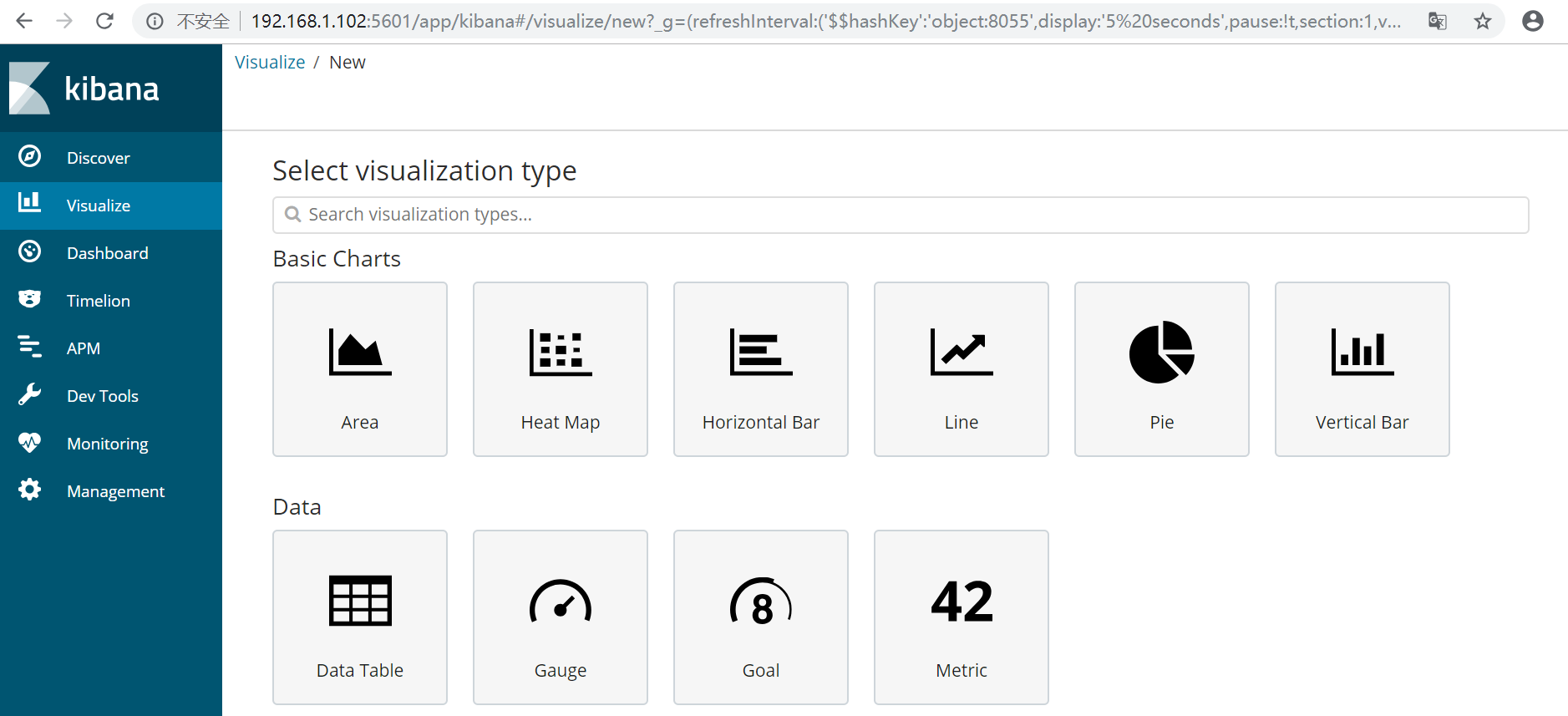Click the Visualize breadcrumb link

270,63
